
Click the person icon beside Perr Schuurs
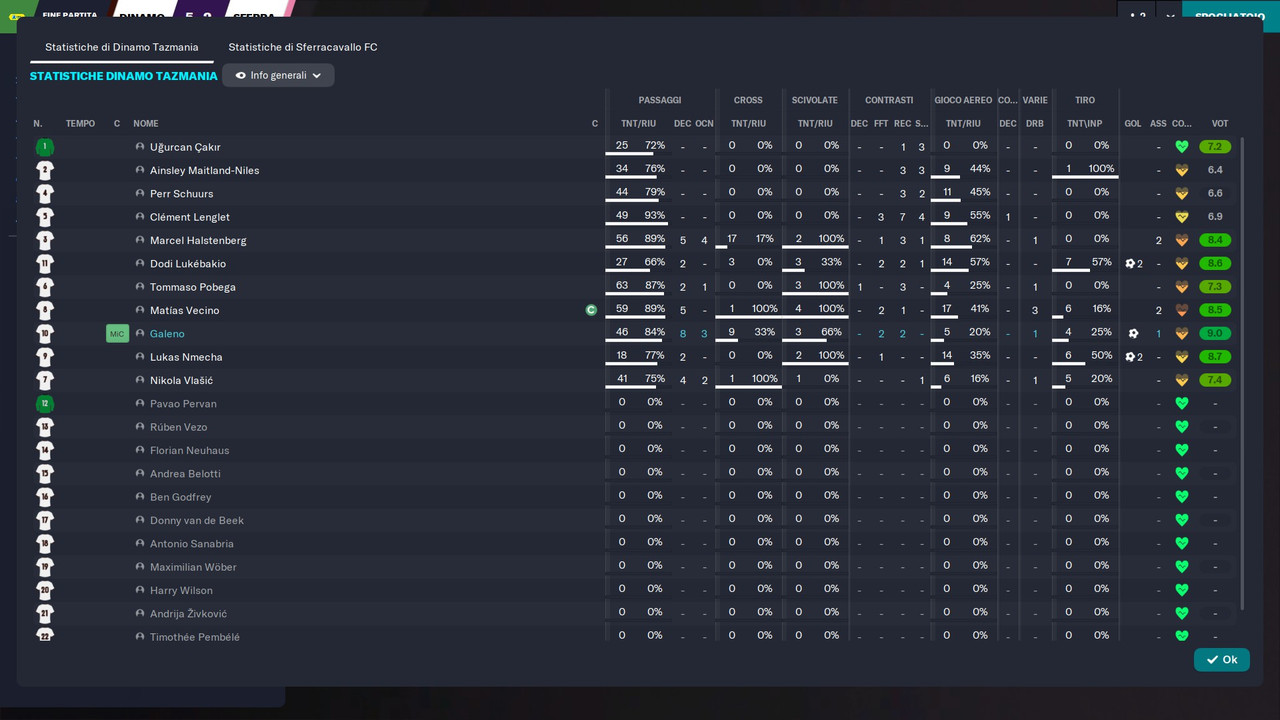(140, 194)
